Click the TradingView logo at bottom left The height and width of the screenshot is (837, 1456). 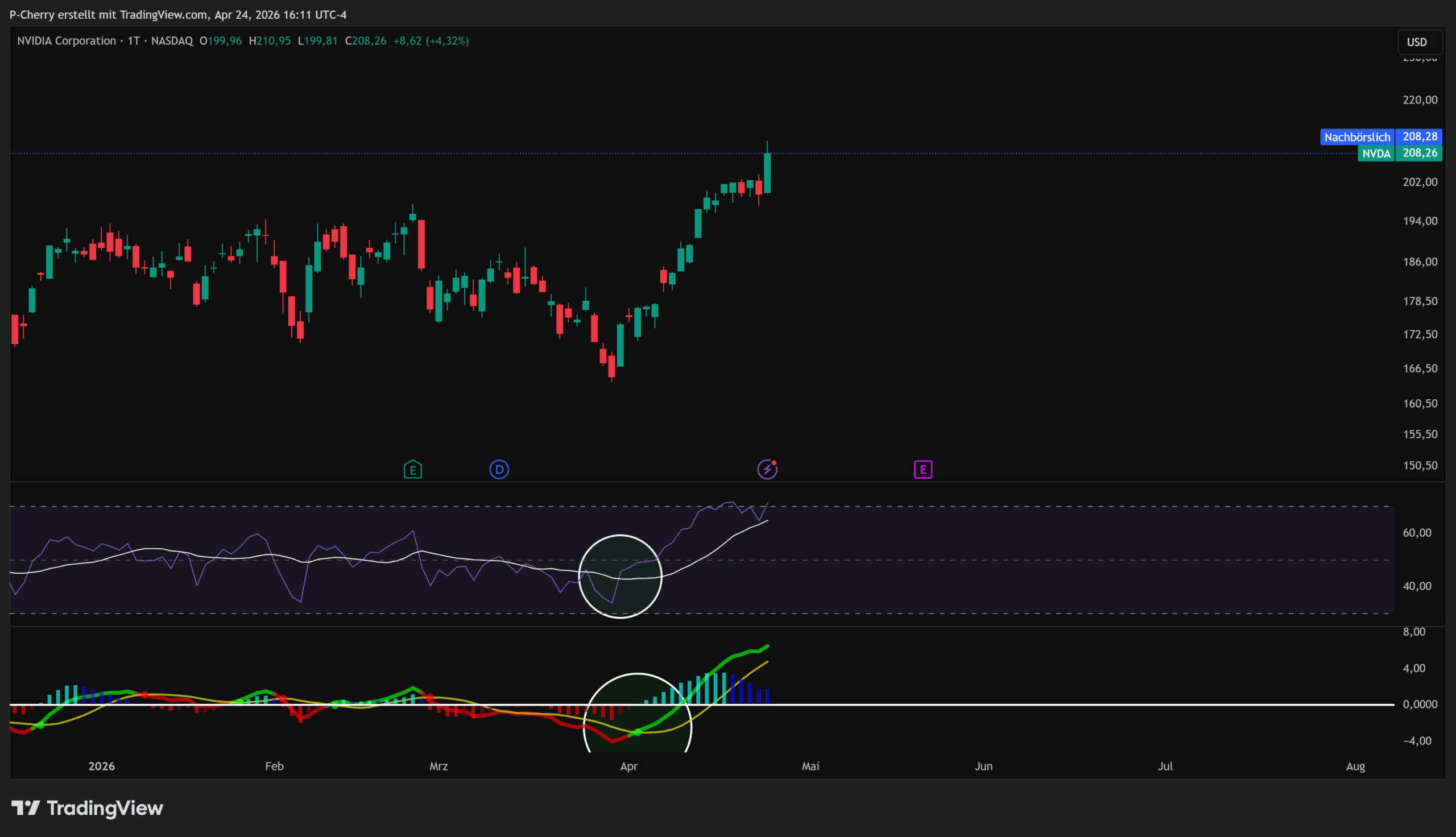click(88, 808)
